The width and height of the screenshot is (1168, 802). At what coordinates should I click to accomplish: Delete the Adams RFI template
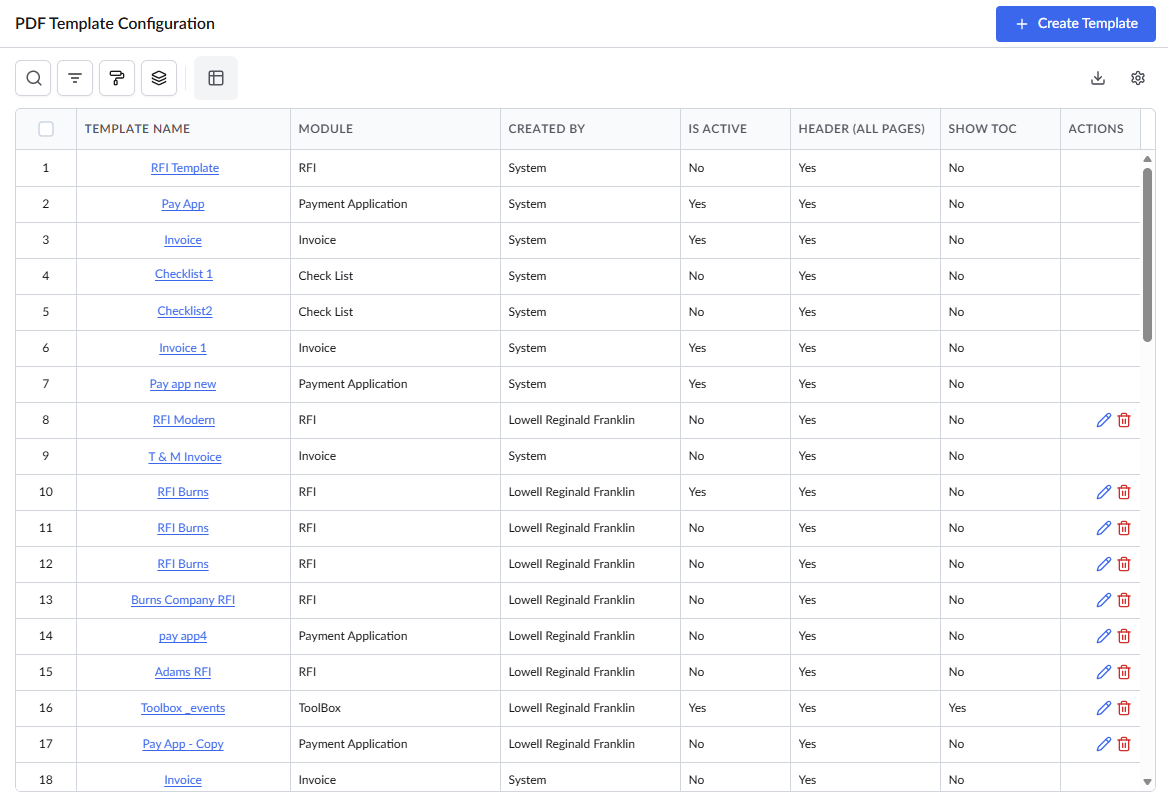[x=1125, y=672]
